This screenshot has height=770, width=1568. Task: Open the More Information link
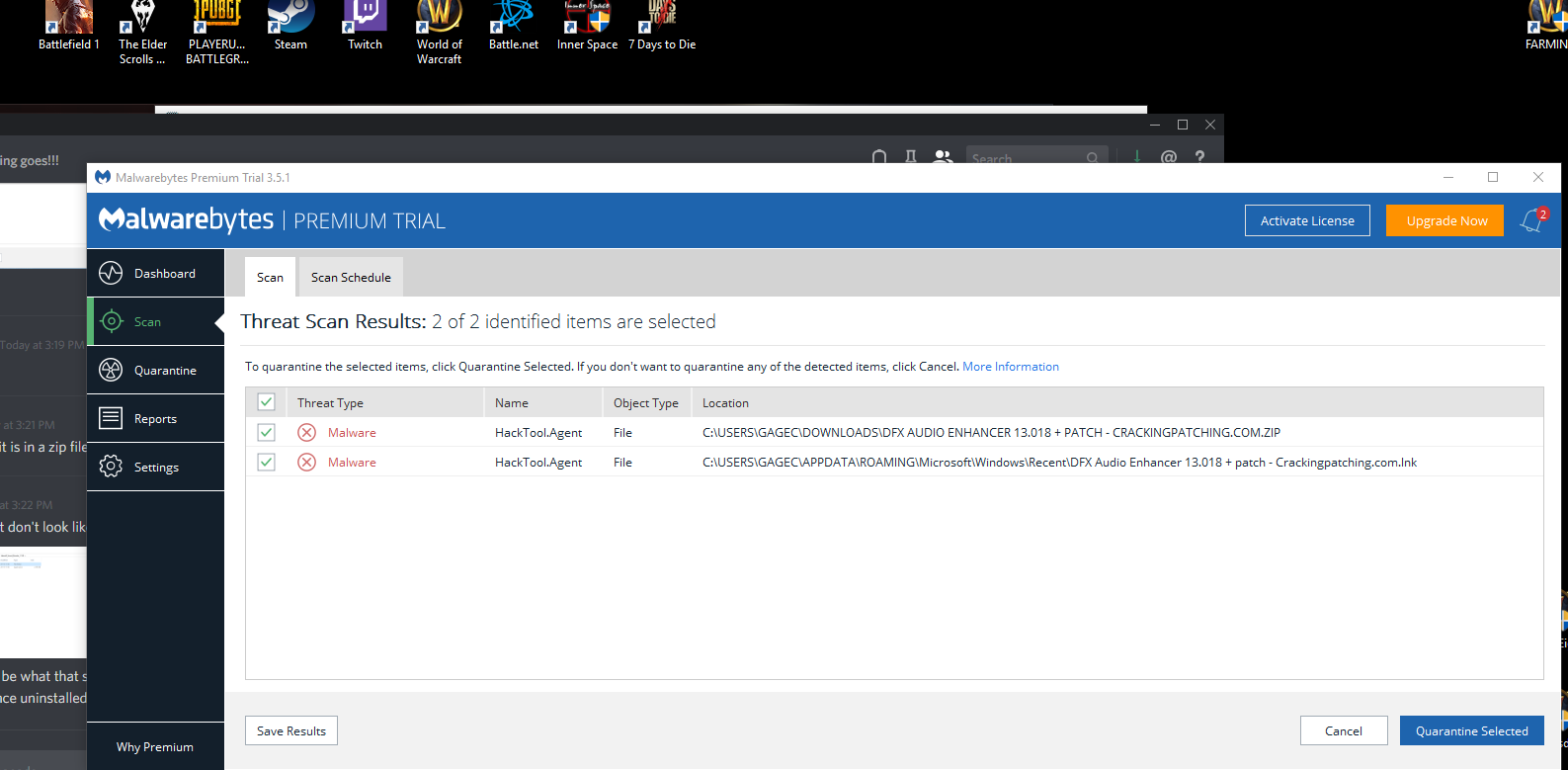[1011, 367]
